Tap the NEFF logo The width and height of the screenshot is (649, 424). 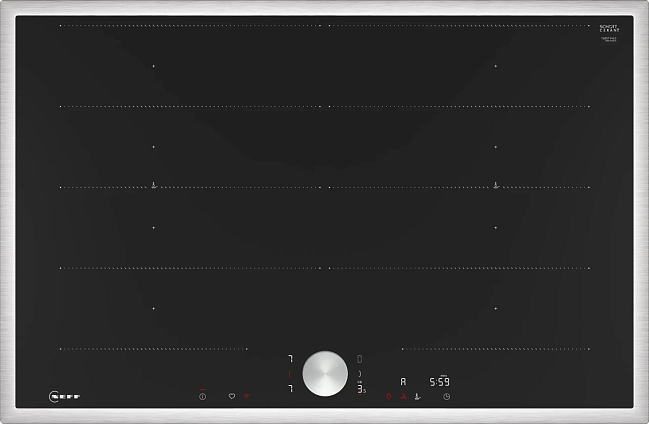[x=64, y=395]
